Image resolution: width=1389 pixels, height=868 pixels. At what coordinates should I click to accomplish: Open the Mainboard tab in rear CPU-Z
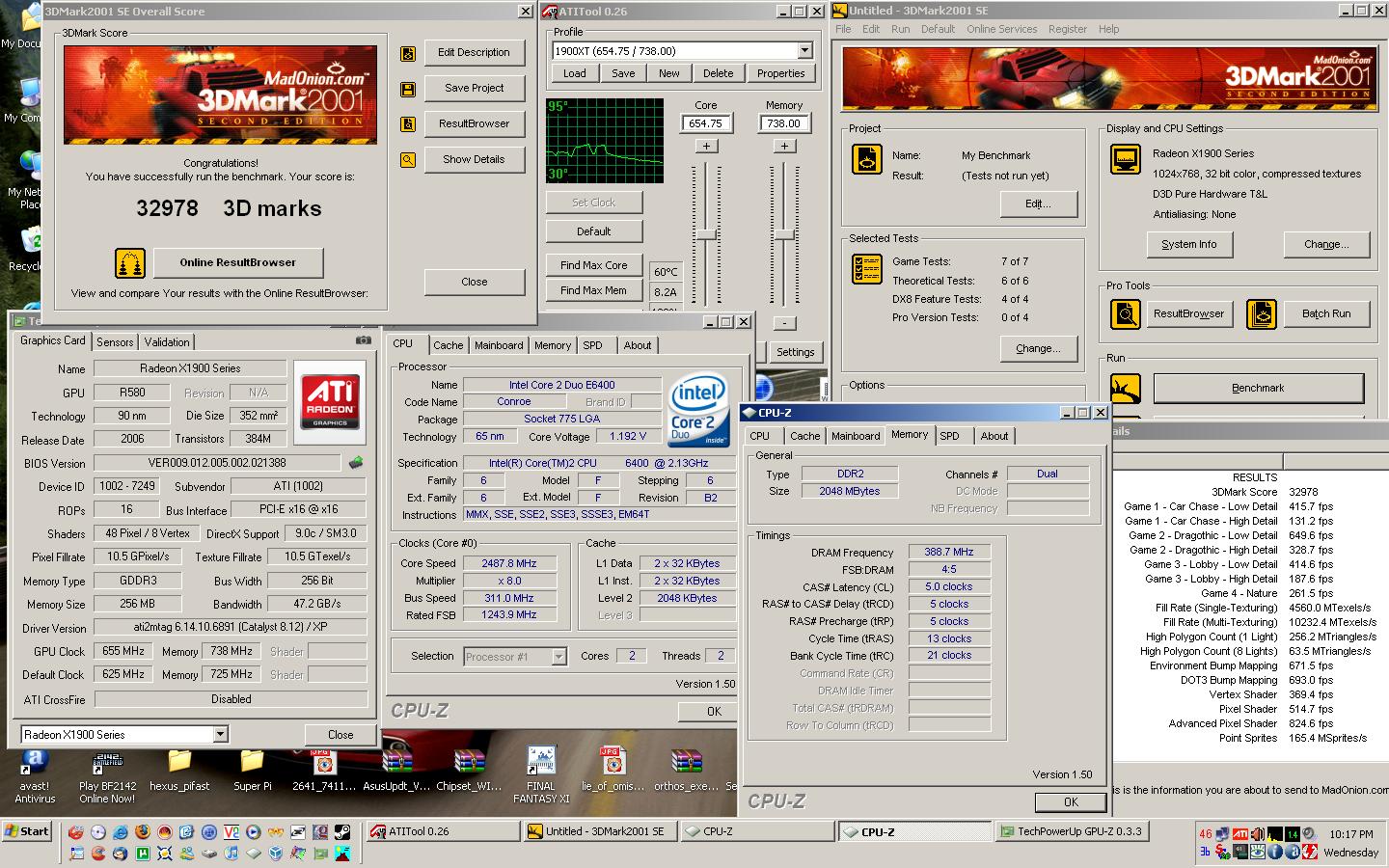tap(499, 345)
